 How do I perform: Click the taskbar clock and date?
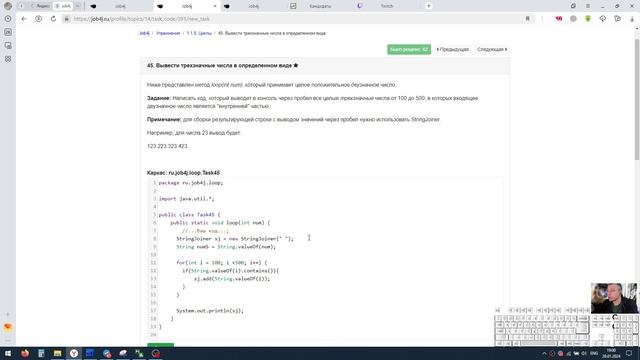tap(611, 353)
